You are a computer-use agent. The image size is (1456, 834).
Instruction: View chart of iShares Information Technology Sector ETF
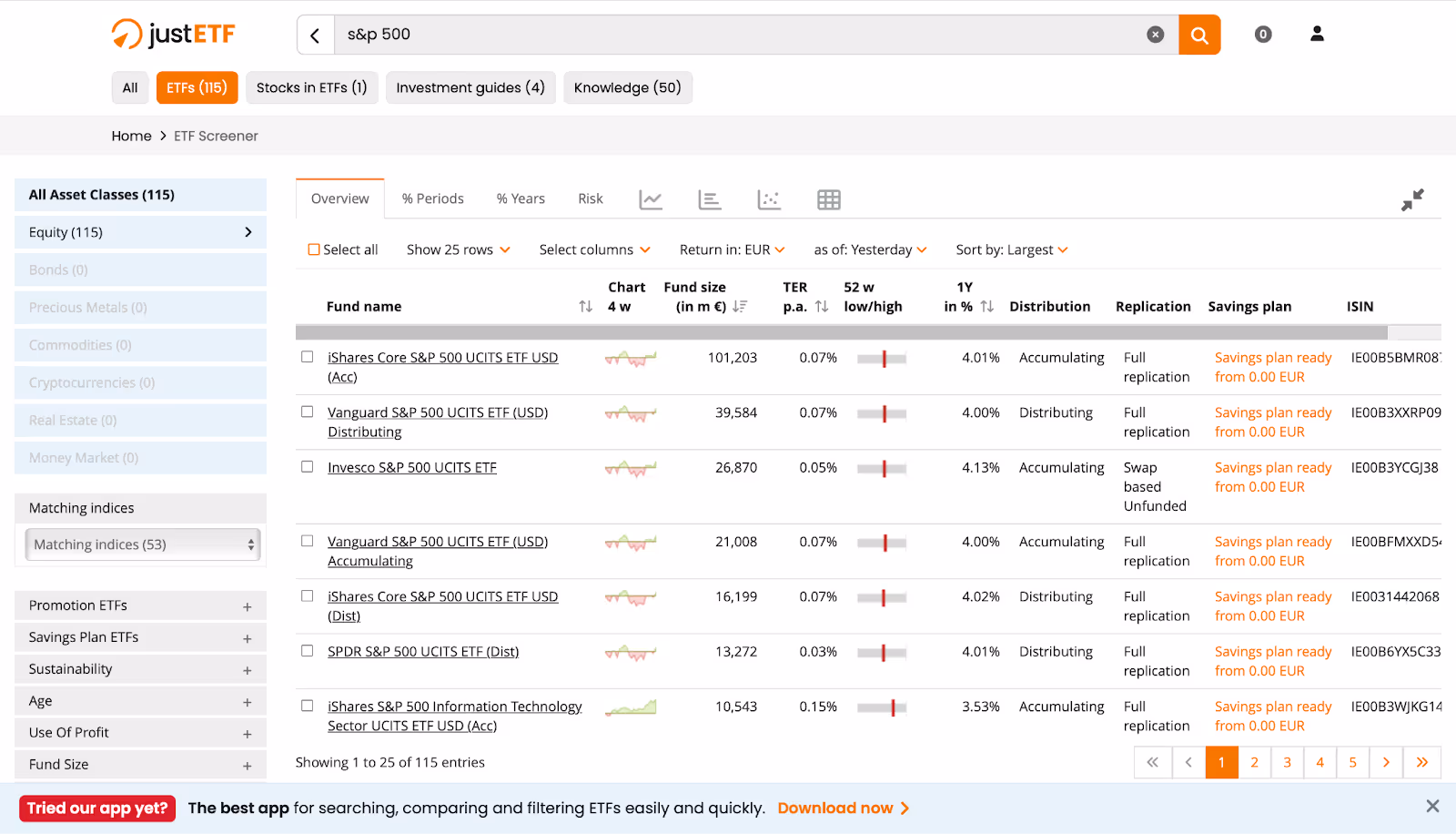tap(631, 707)
